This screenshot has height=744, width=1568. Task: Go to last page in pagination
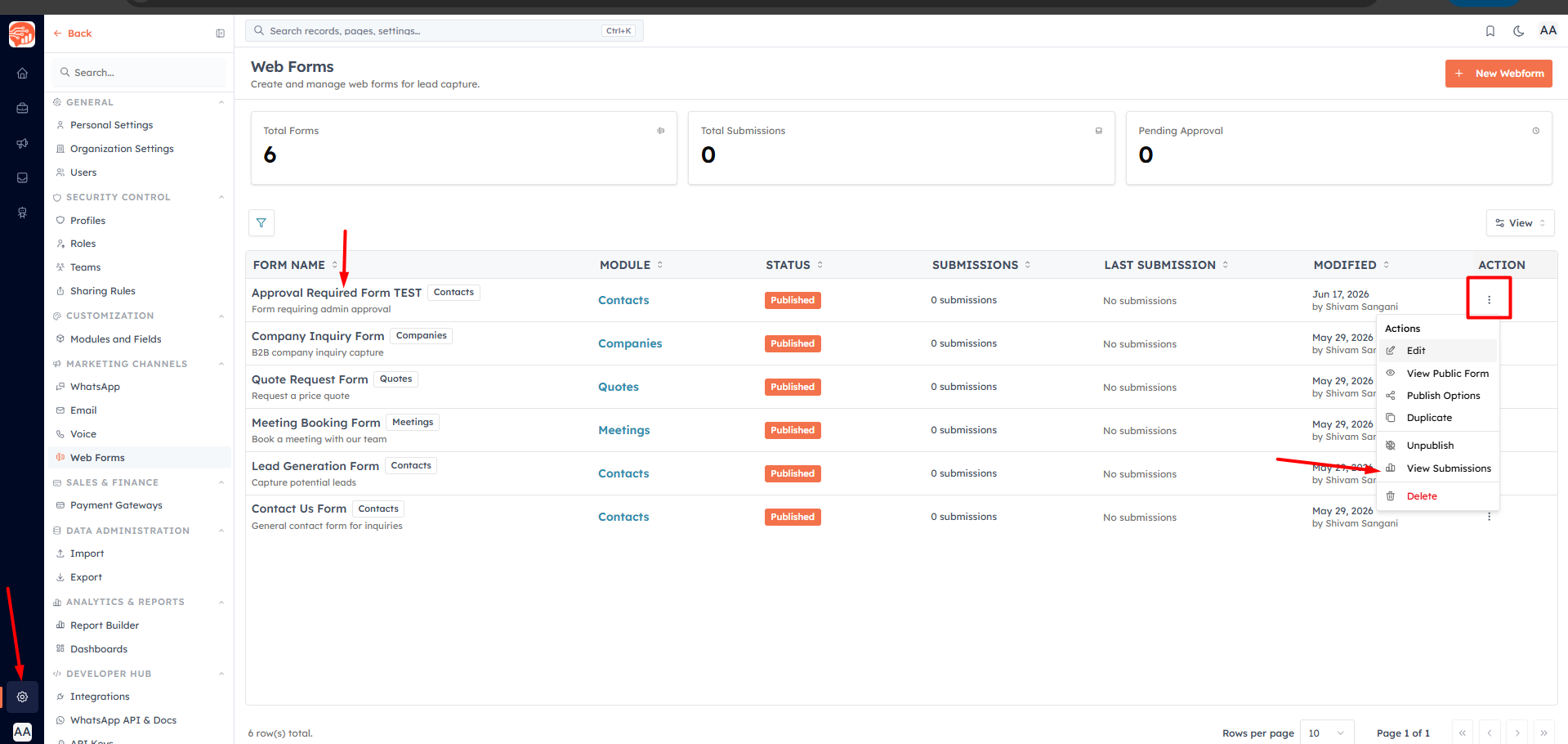(x=1543, y=733)
